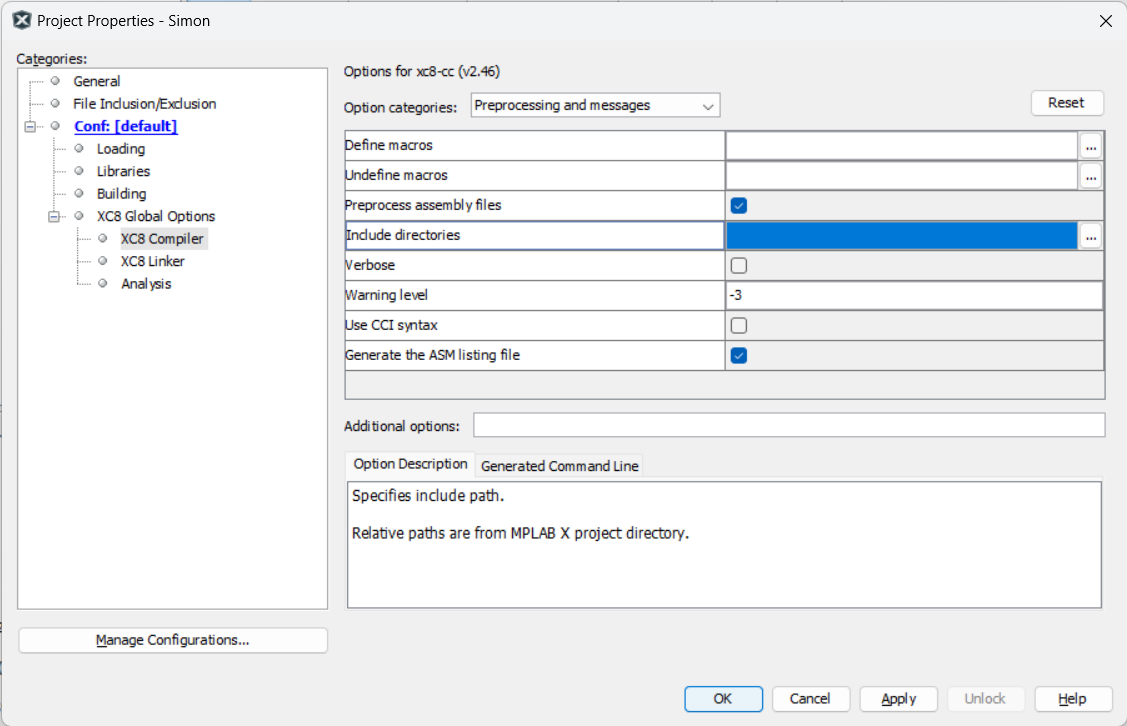This screenshot has height=726, width=1127.
Task: Click the Apply button
Action: [x=898, y=699]
